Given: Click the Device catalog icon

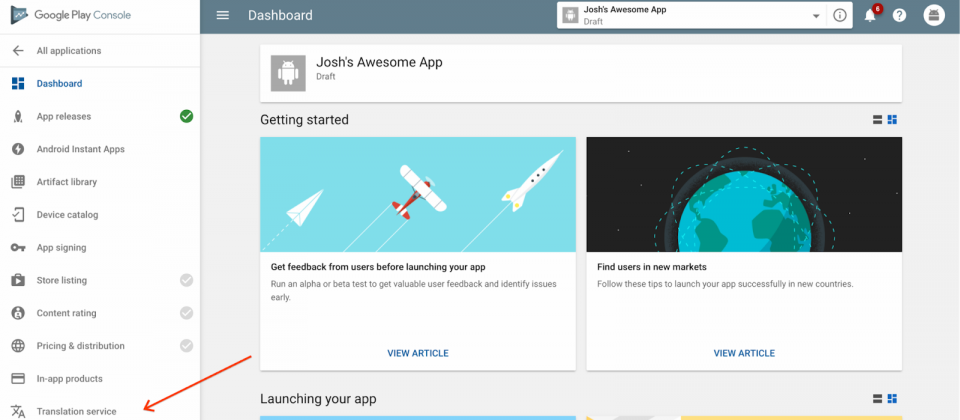Looking at the screenshot, I should coord(18,214).
